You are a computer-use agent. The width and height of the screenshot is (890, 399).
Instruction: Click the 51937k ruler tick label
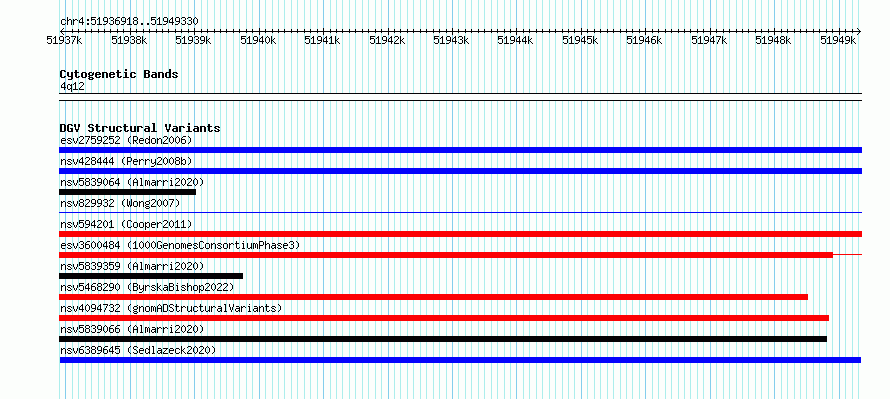(65, 40)
